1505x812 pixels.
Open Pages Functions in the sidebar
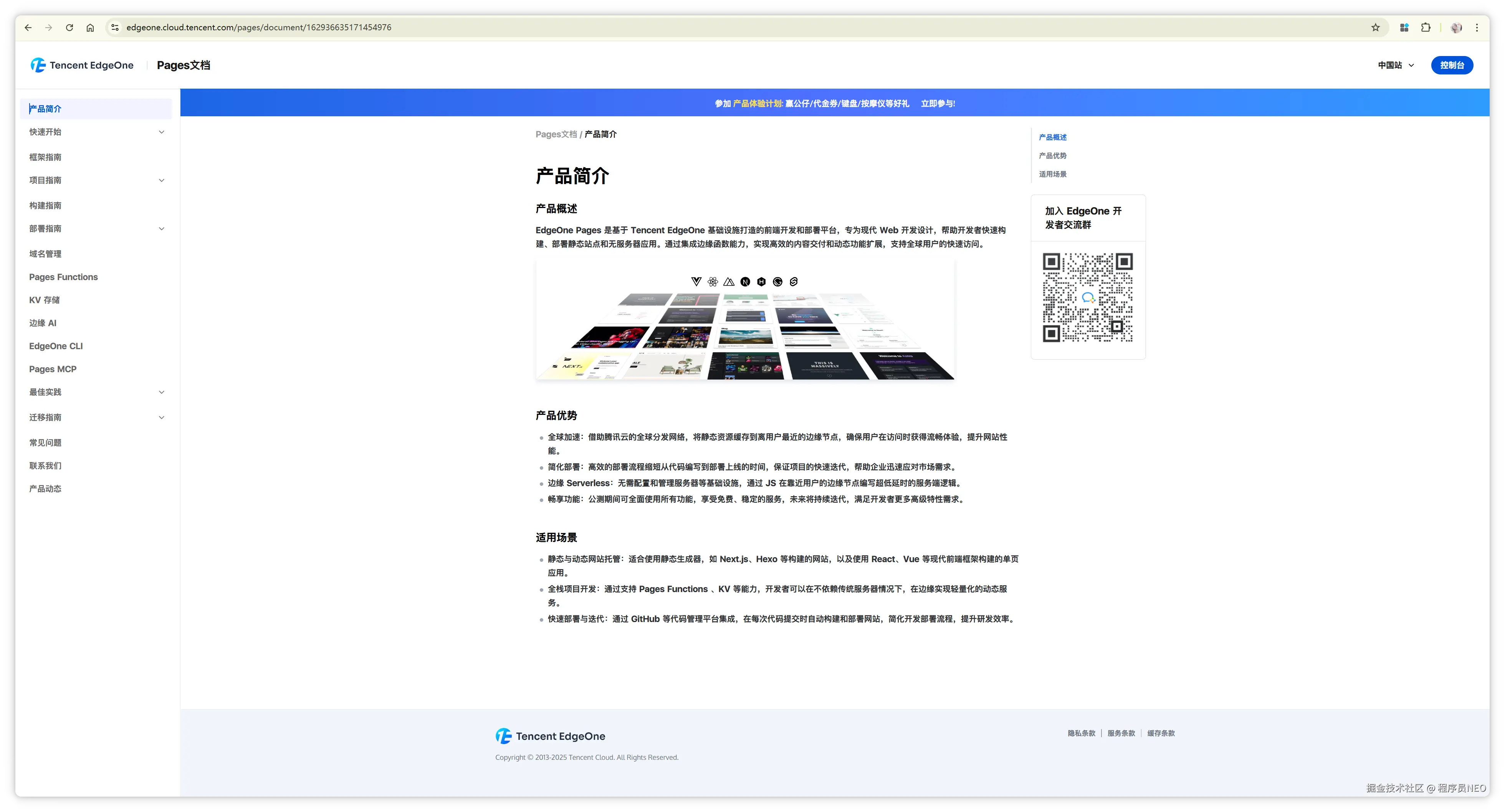pyautogui.click(x=64, y=277)
